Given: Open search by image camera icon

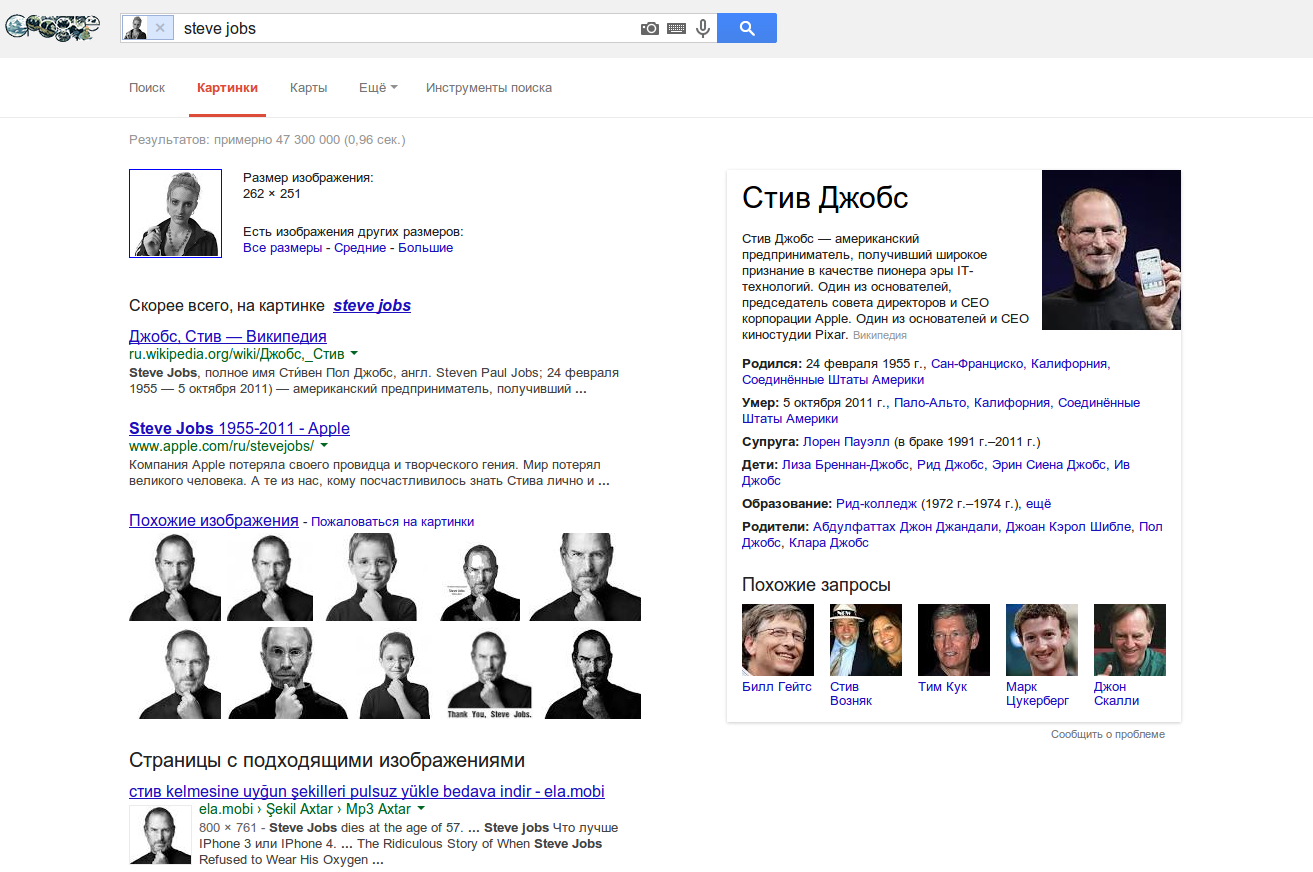Looking at the screenshot, I should tap(650, 28).
